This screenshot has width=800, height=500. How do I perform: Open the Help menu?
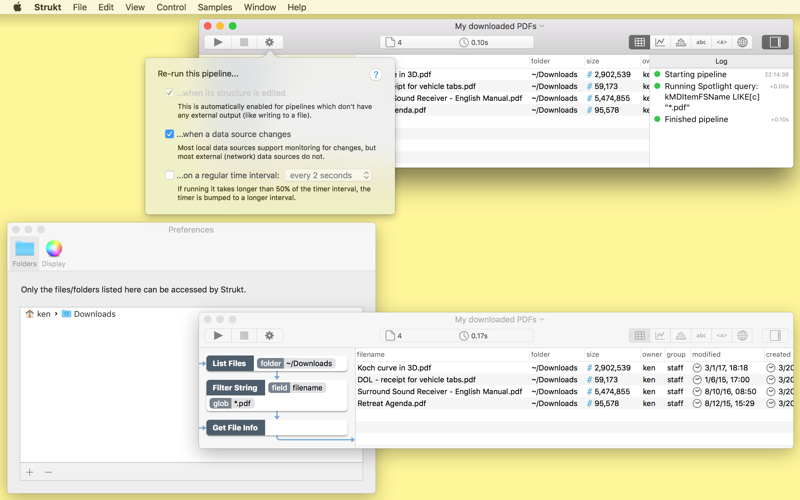tap(296, 7)
